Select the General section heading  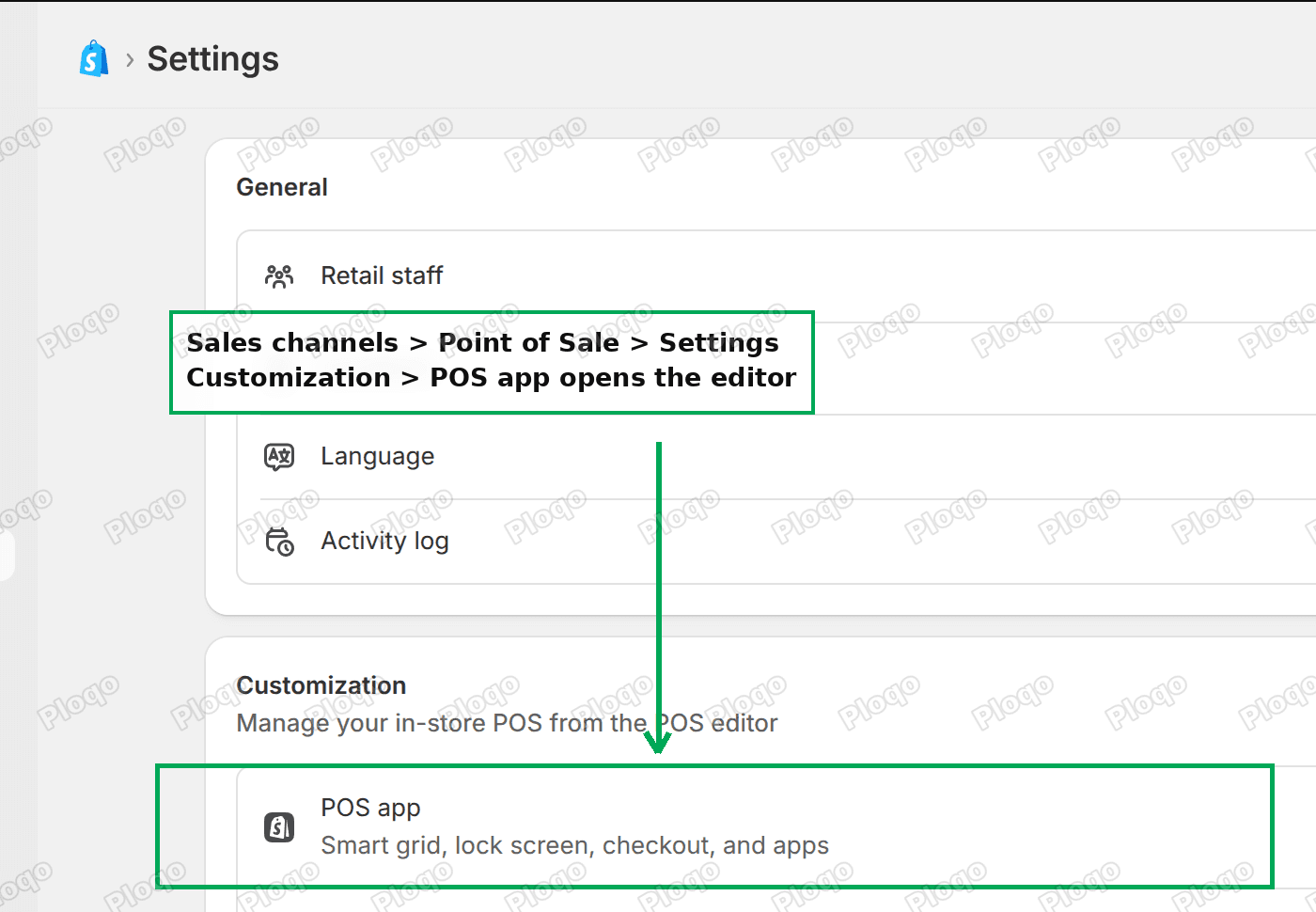(x=282, y=187)
